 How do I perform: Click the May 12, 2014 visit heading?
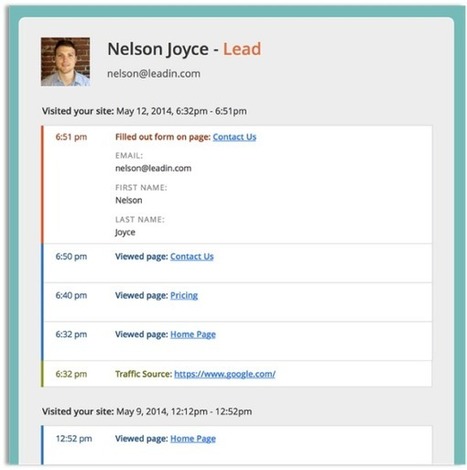tap(144, 111)
